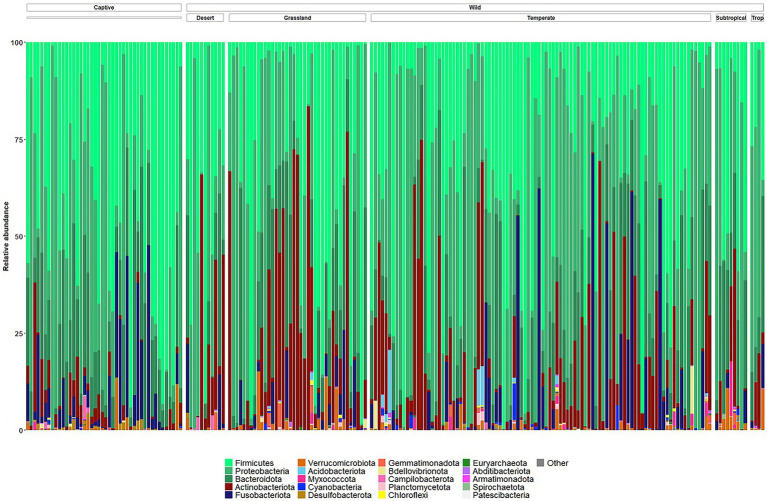Select the Temperate habitat strip label
Viewport: 767px width, 501px height.
pyautogui.click(x=541, y=18)
